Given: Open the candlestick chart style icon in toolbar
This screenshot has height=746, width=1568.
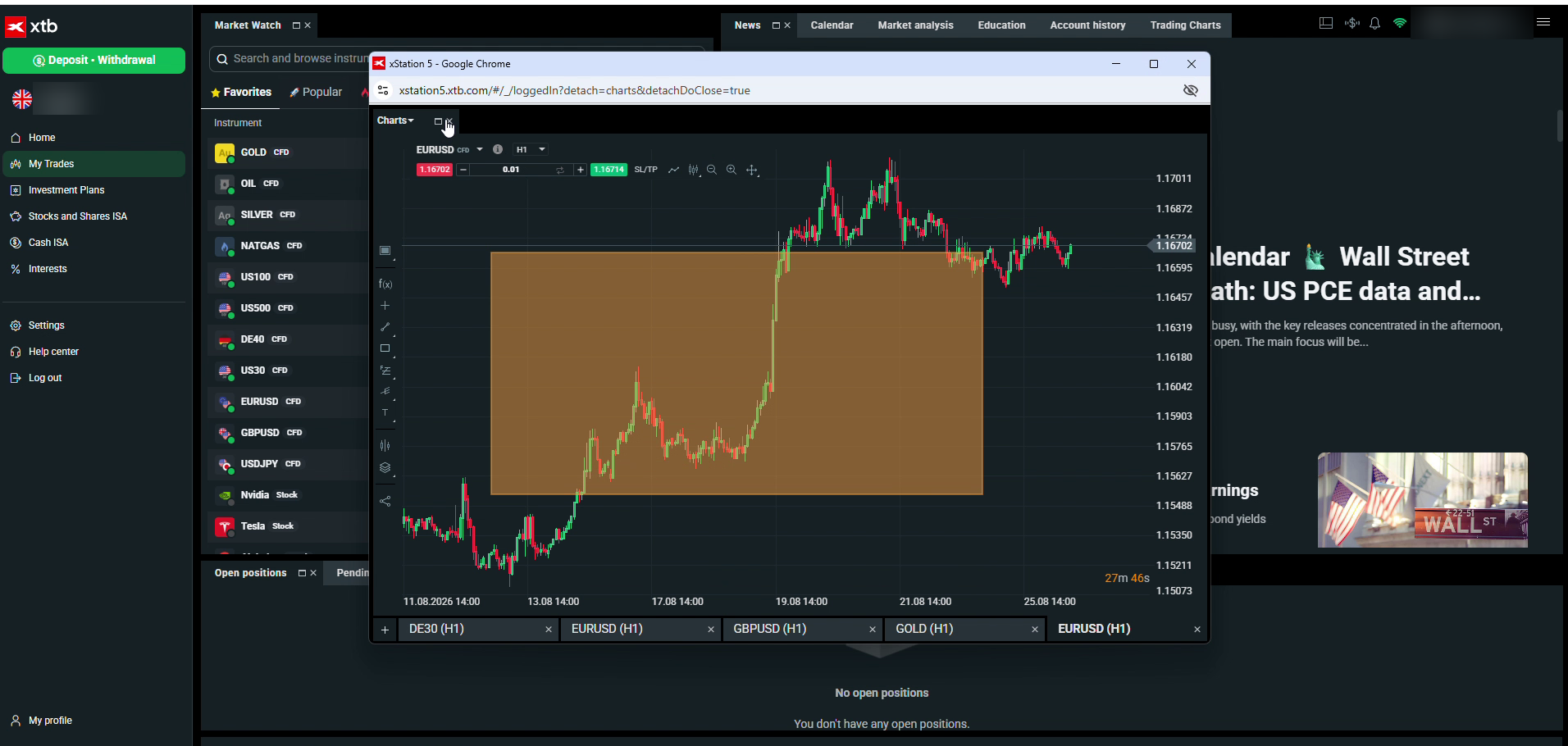Looking at the screenshot, I should pyautogui.click(x=693, y=170).
